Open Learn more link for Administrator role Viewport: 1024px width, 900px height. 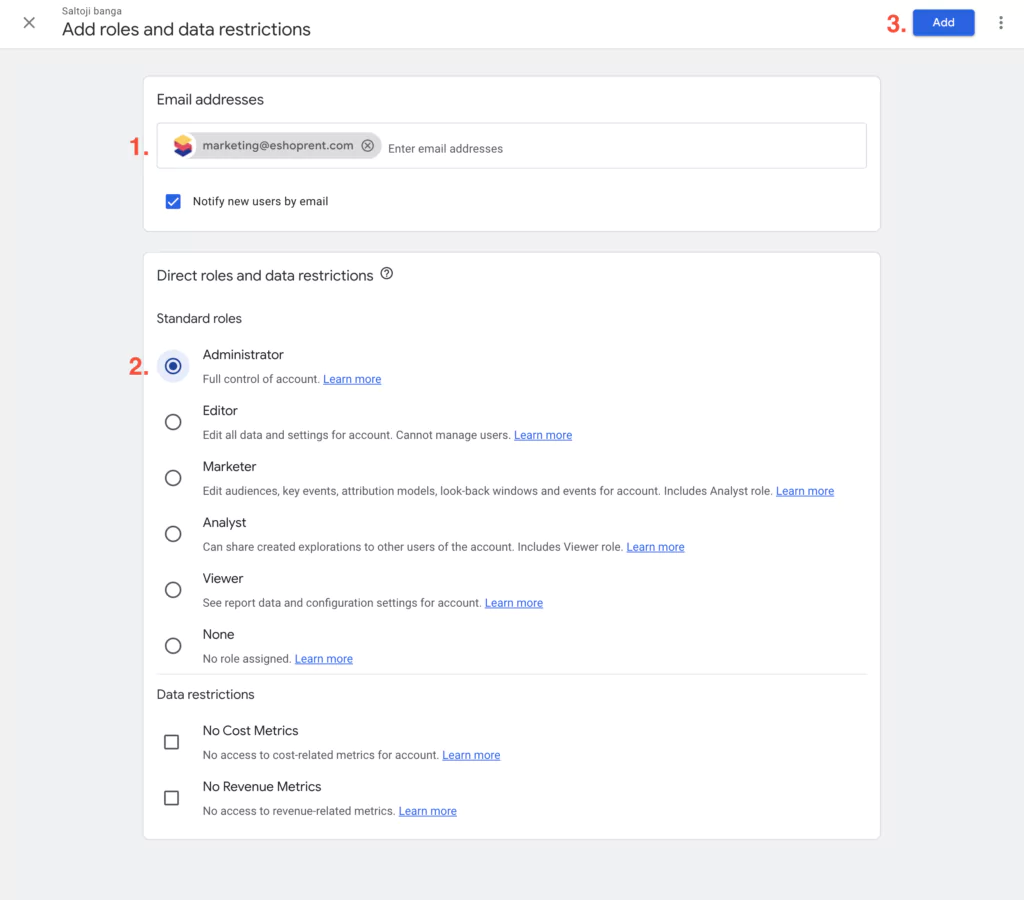(352, 380)
